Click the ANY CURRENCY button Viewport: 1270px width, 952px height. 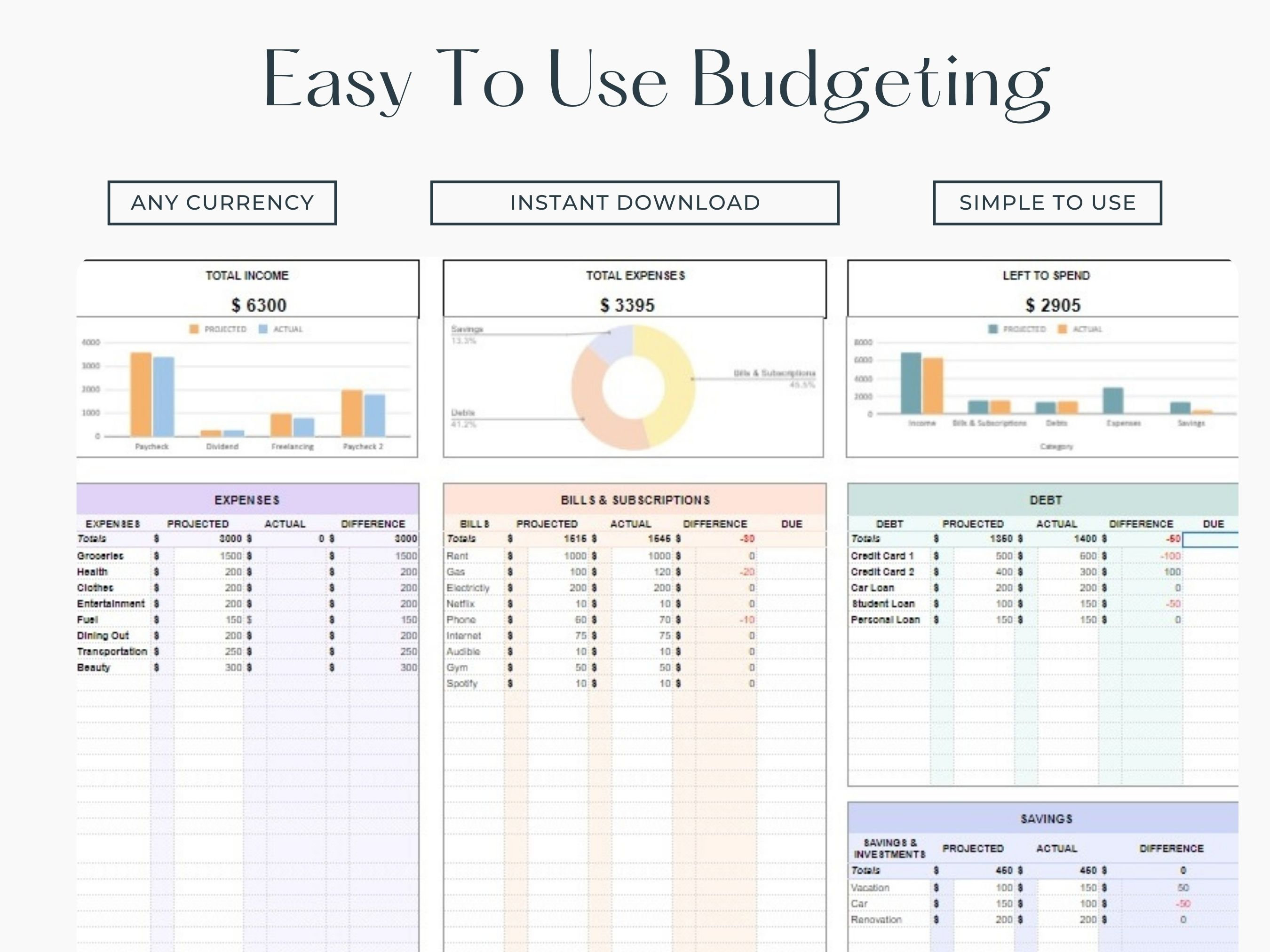pyautogui.click(x=223, y=202)
